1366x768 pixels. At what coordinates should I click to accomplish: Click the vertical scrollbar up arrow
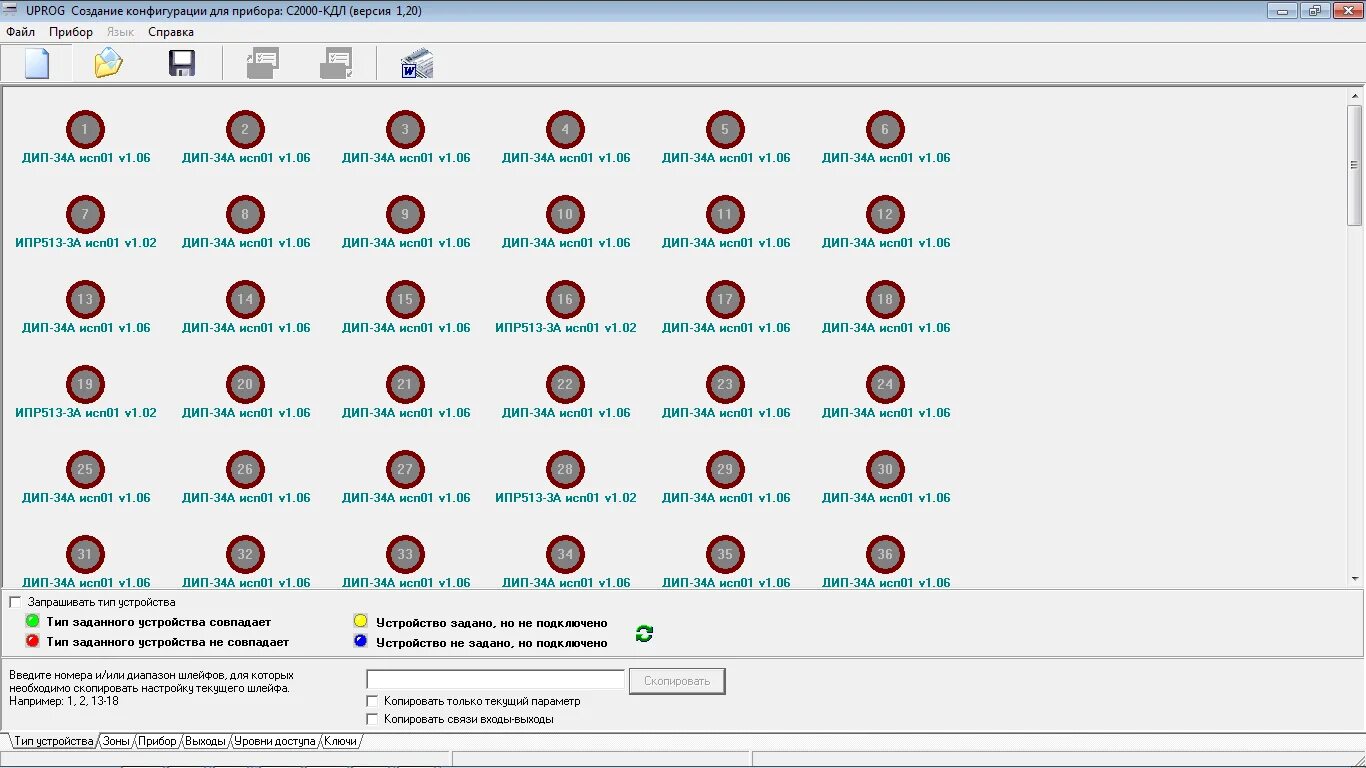coord(1355,95)
